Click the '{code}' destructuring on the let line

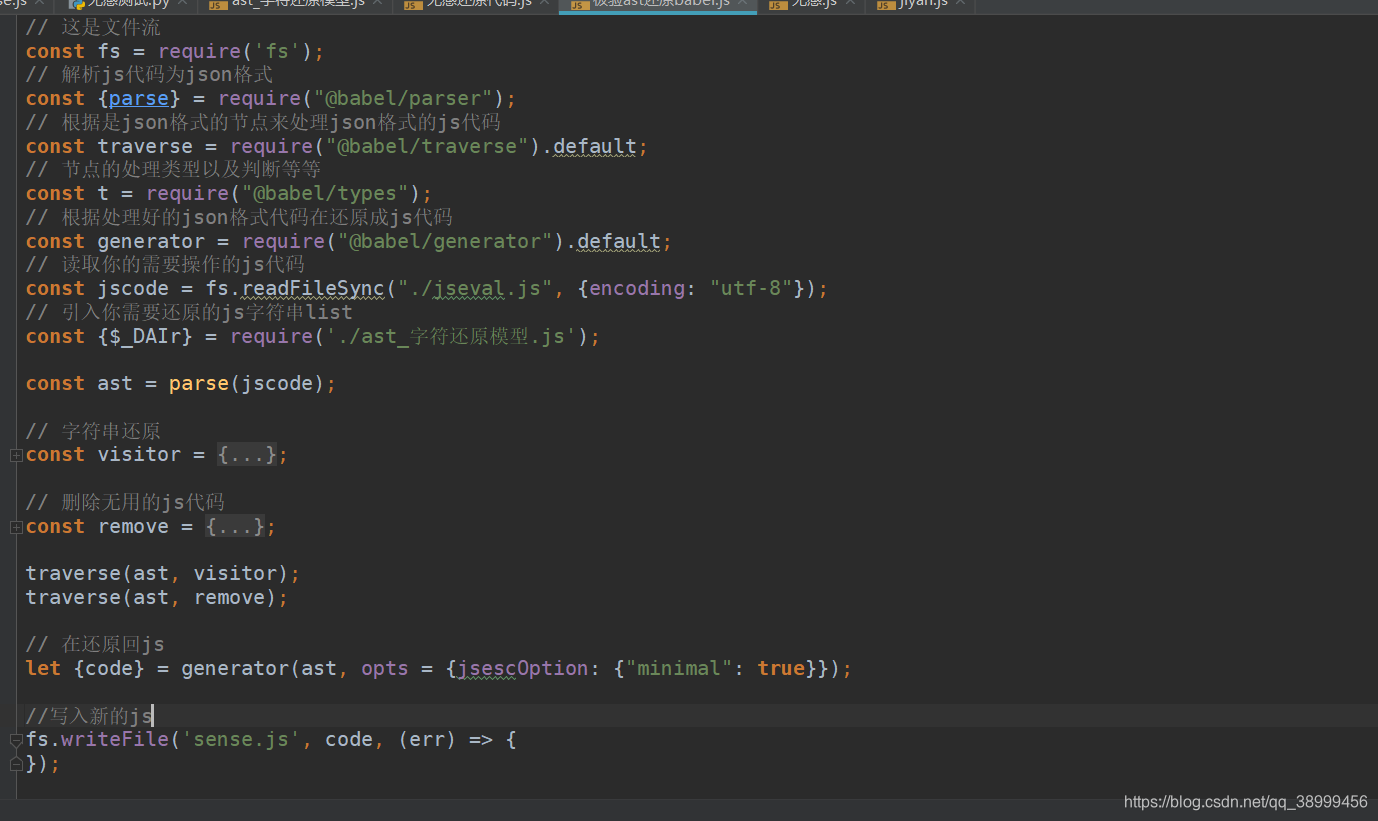click(109, 668)
